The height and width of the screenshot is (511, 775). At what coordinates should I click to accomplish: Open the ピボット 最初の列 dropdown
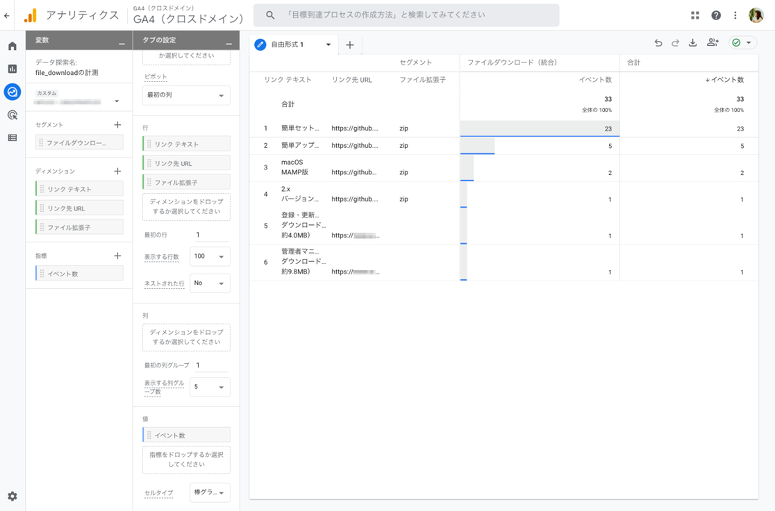[x=186, y=95]
